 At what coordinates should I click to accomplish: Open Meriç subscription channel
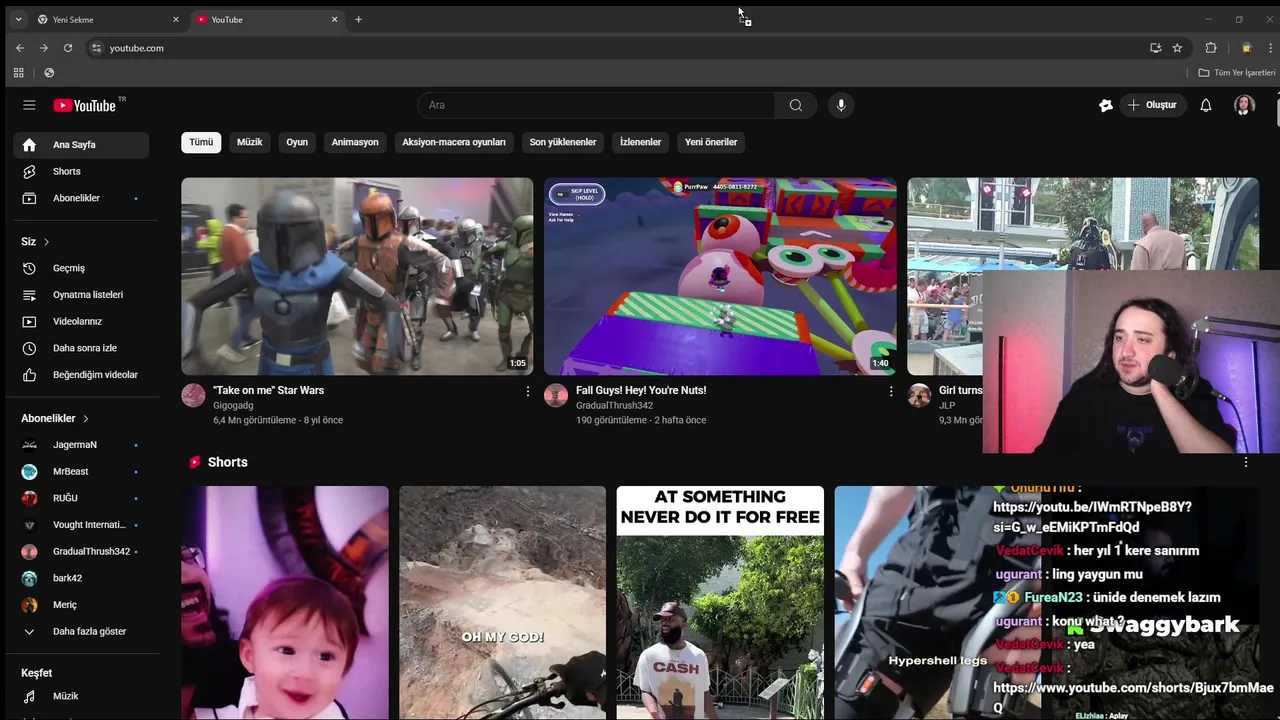point(81,605)
